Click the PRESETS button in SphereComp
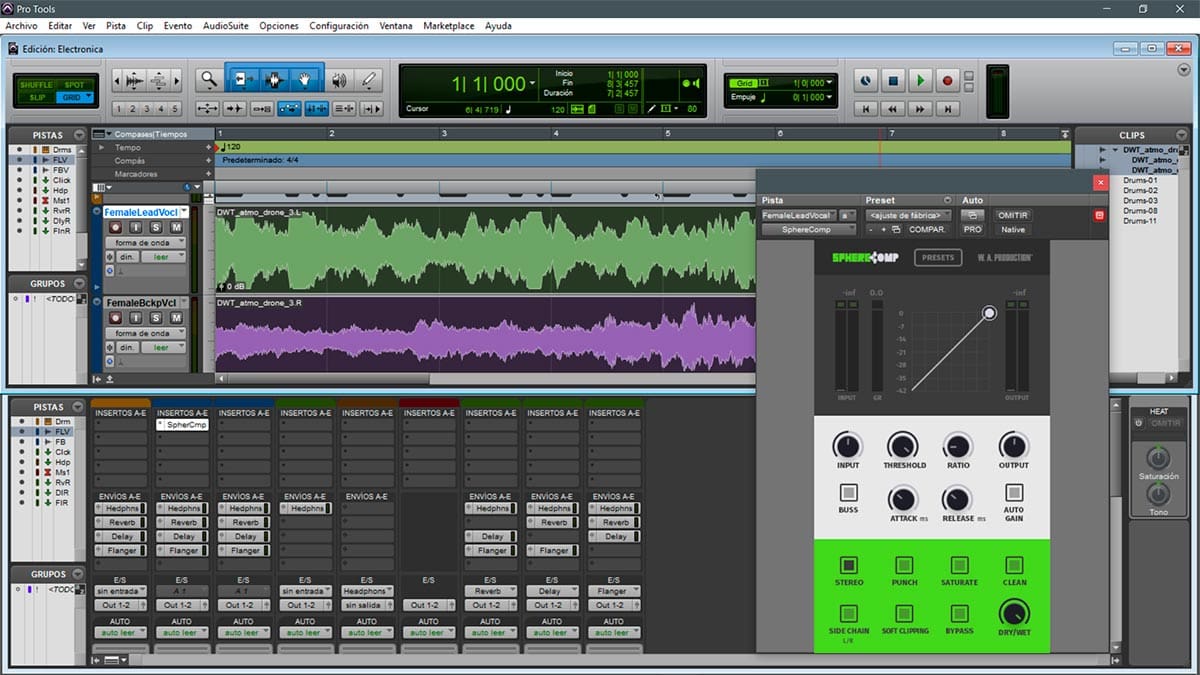 coord(937,258)
